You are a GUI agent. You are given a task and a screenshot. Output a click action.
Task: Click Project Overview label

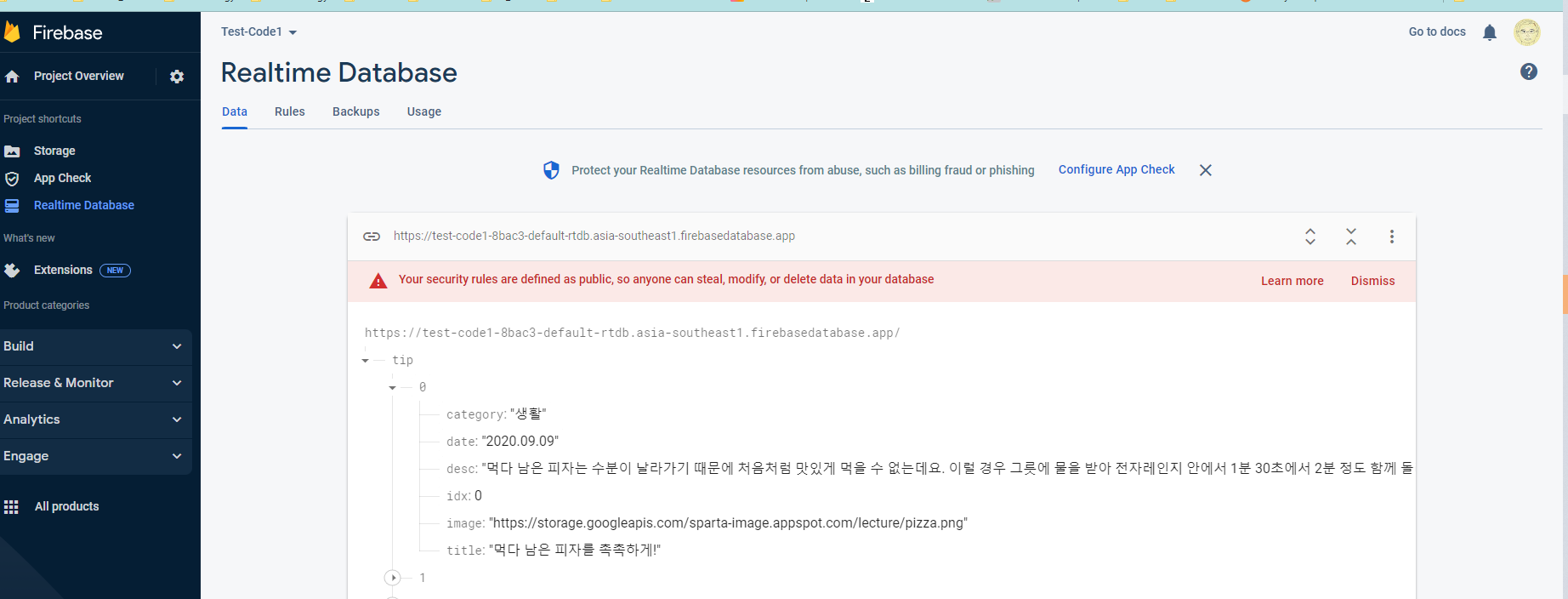[x=79, y=76]
